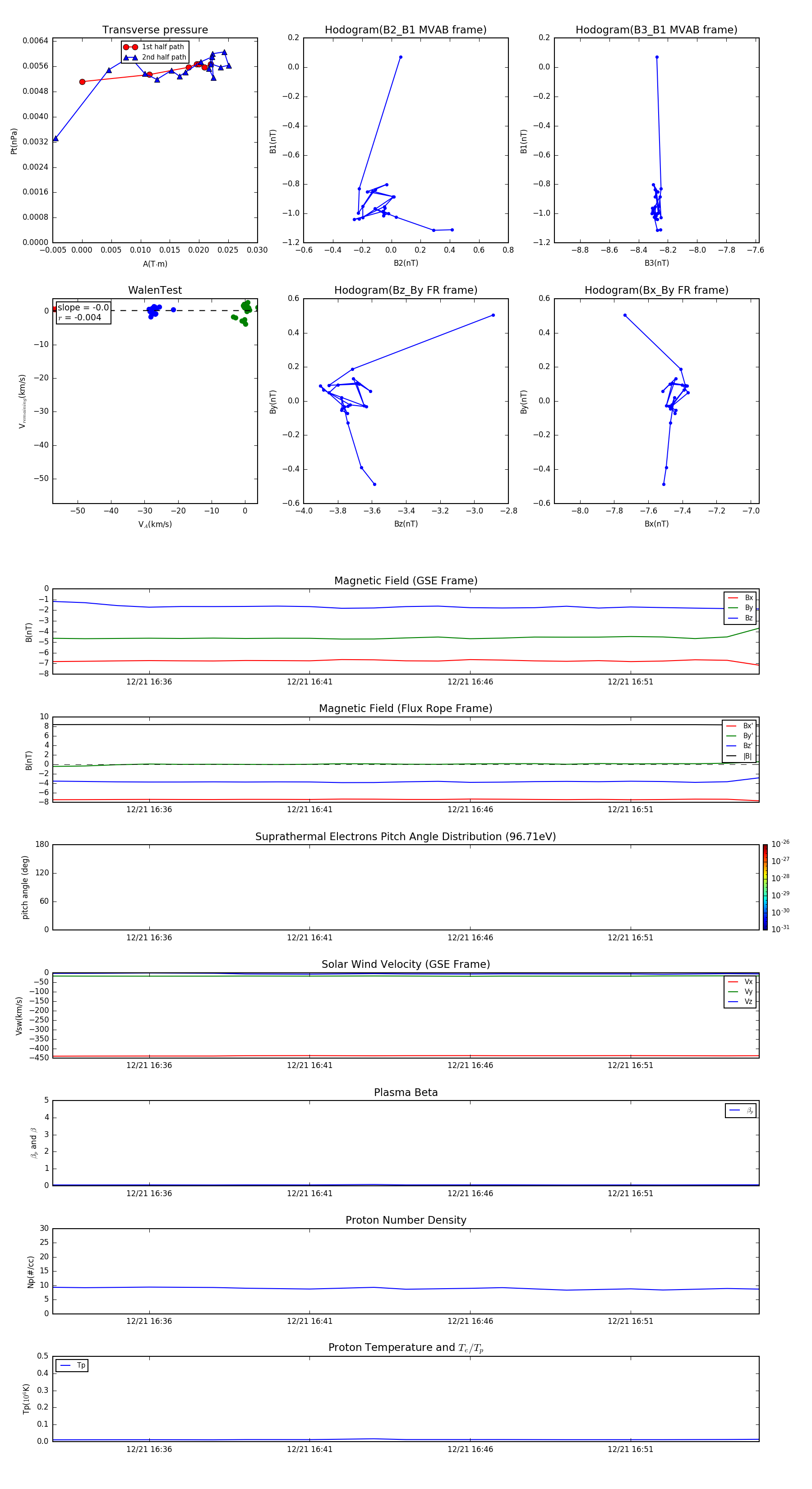Click the 'A(T·m)' x-axis label
Screen dimensions: 812x1489
pyautogui.click(x=155, y=264)
